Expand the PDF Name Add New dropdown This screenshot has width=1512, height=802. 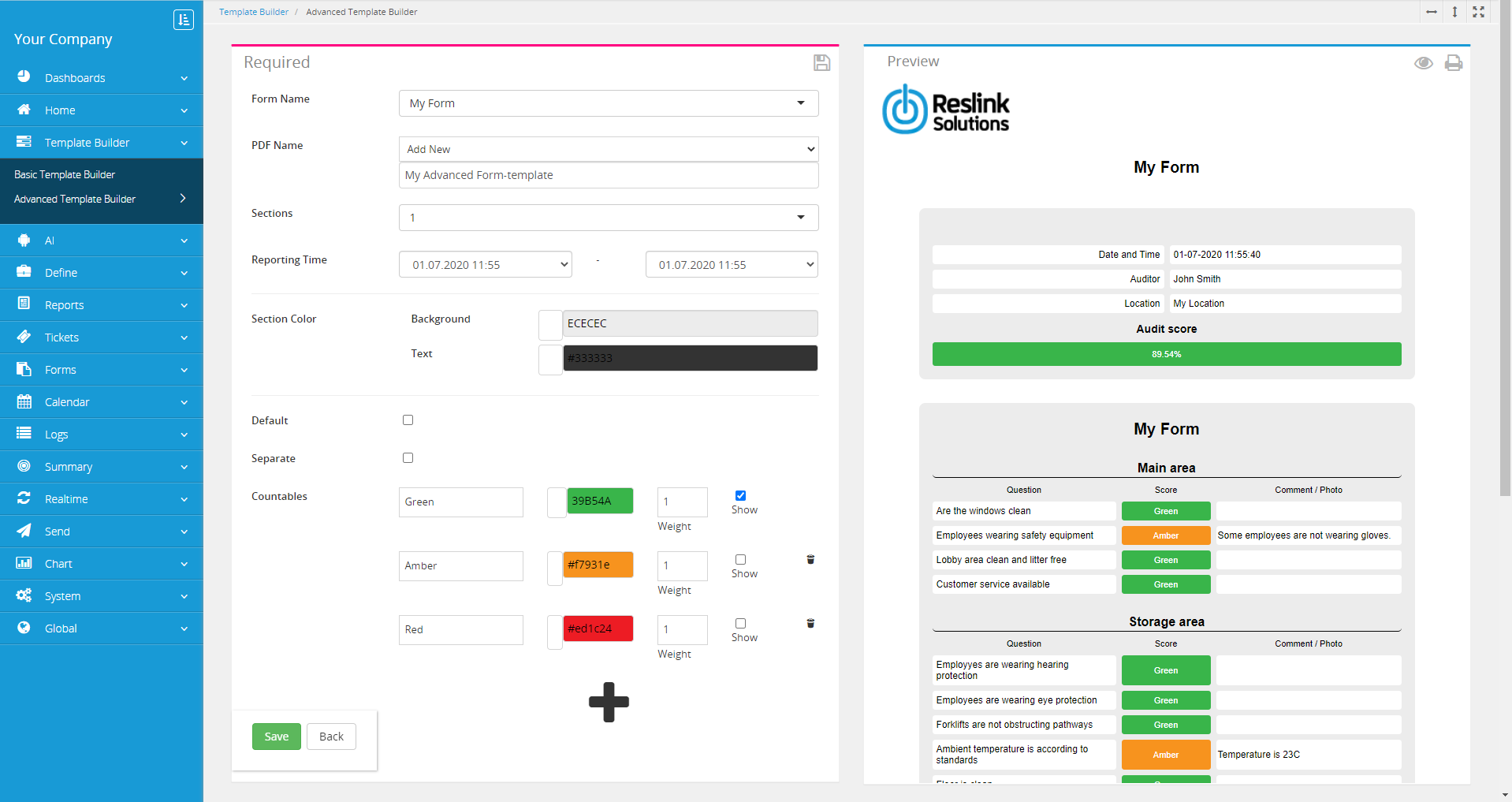point(608,149)
